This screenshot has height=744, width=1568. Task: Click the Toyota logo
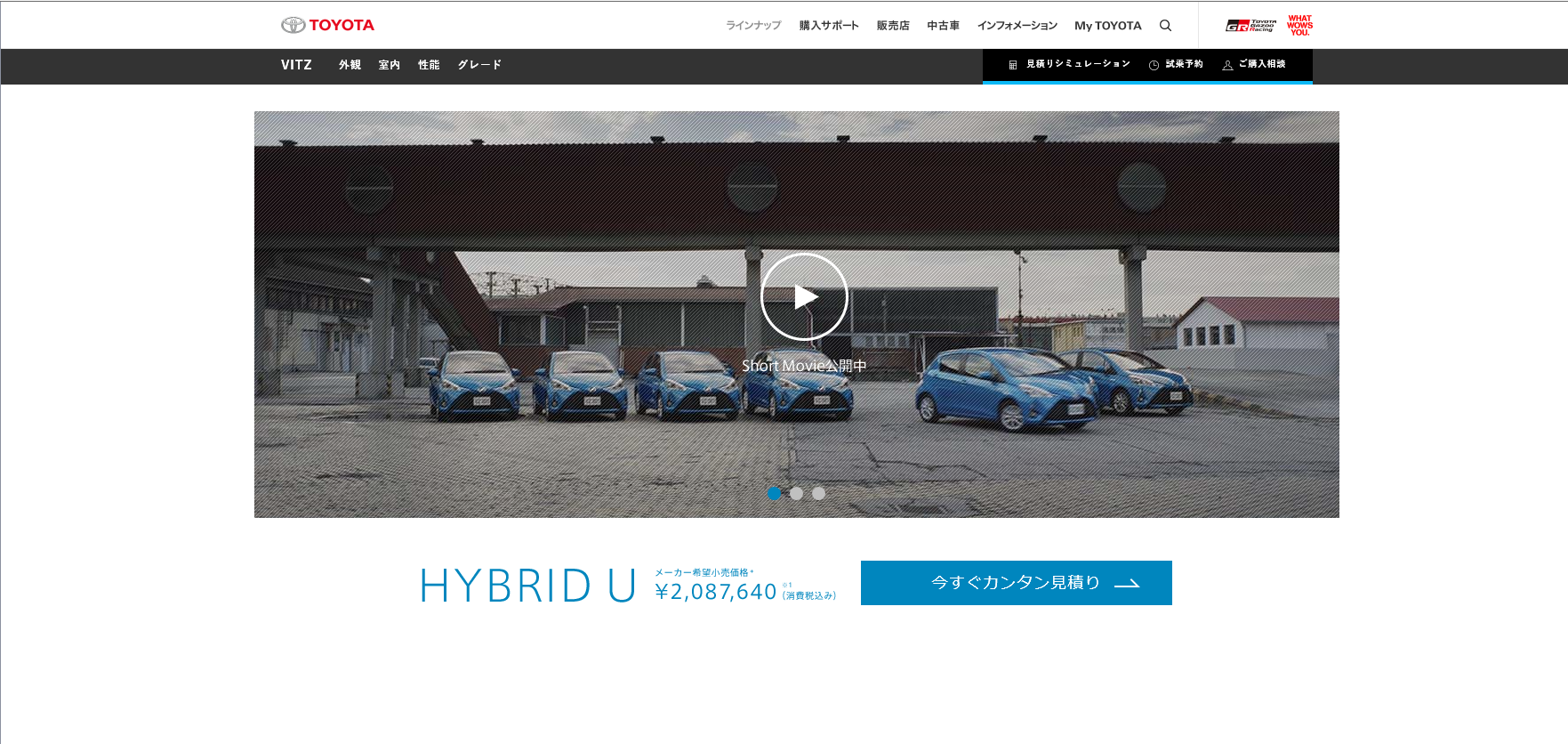point(327,25)
